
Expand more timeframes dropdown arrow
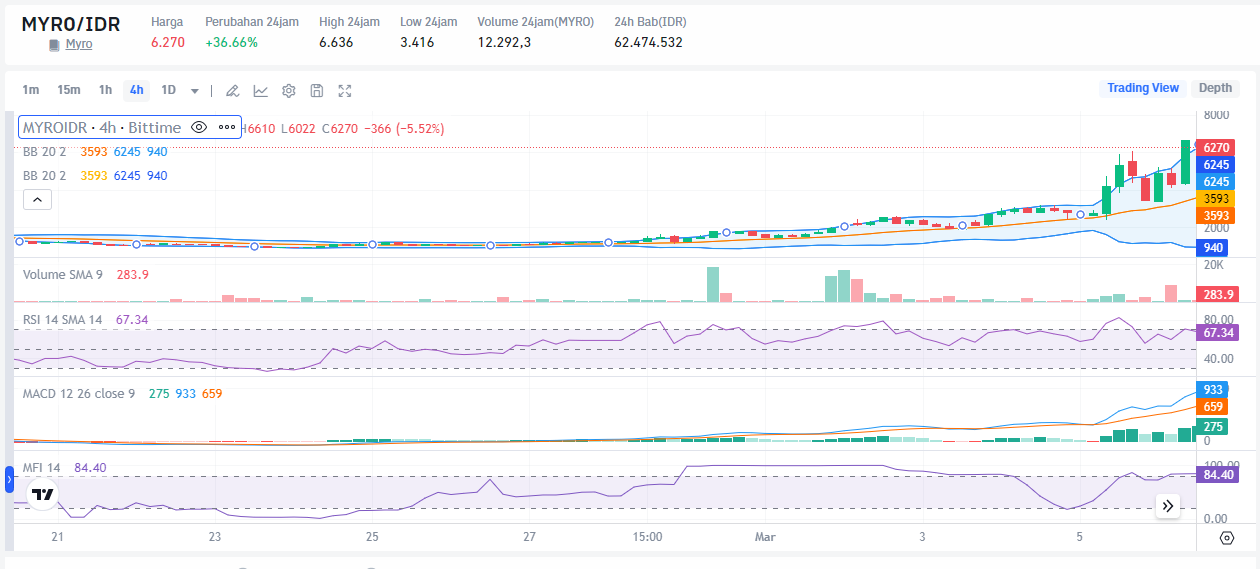[195, 91]
